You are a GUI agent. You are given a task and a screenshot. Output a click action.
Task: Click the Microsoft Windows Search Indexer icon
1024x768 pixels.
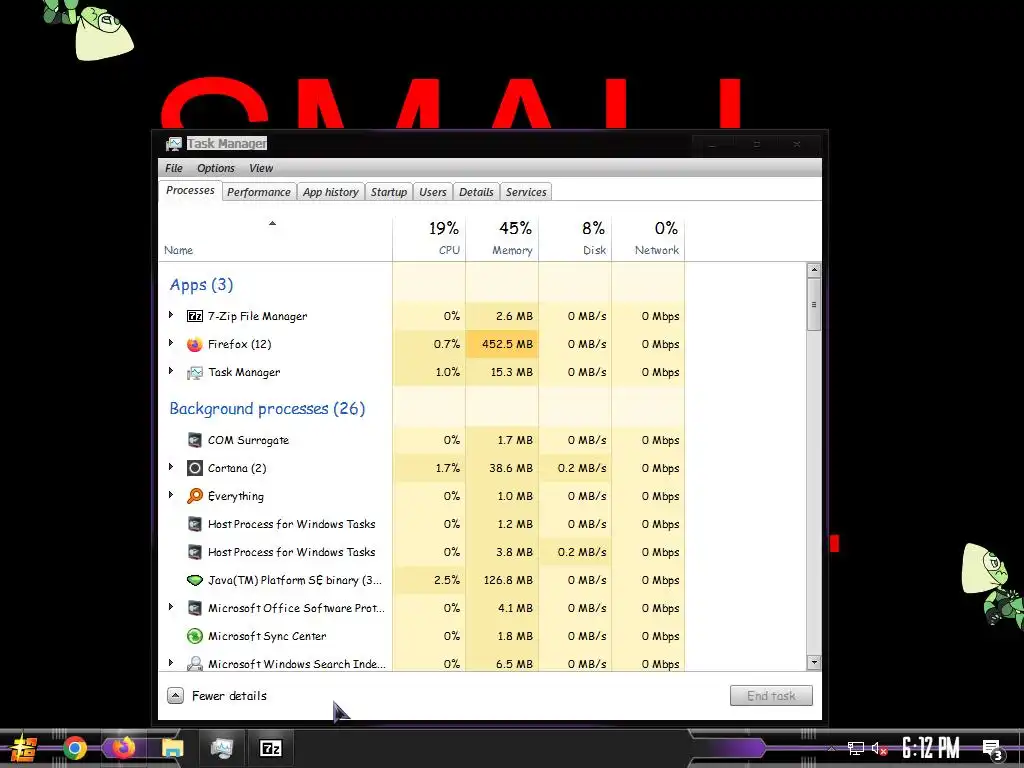coord(195,664)
